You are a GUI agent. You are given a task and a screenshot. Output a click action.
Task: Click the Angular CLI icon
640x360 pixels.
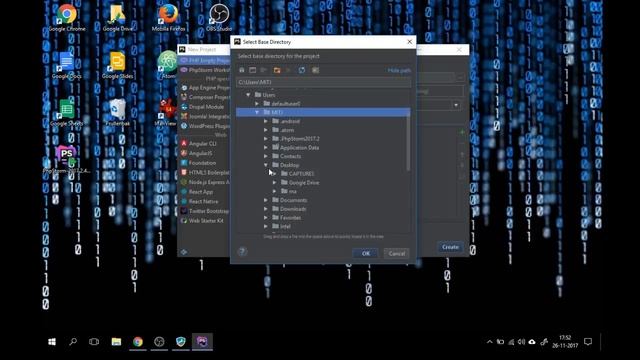[184, 144]
